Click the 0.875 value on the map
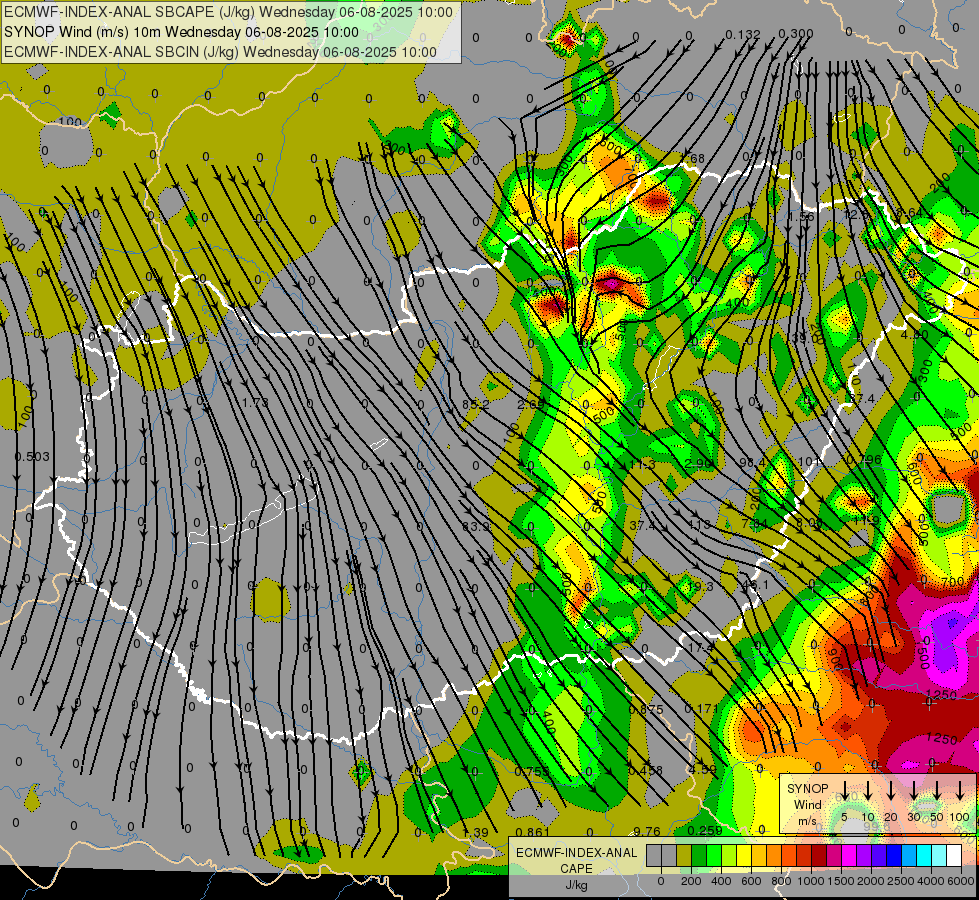 pos(646,710)
